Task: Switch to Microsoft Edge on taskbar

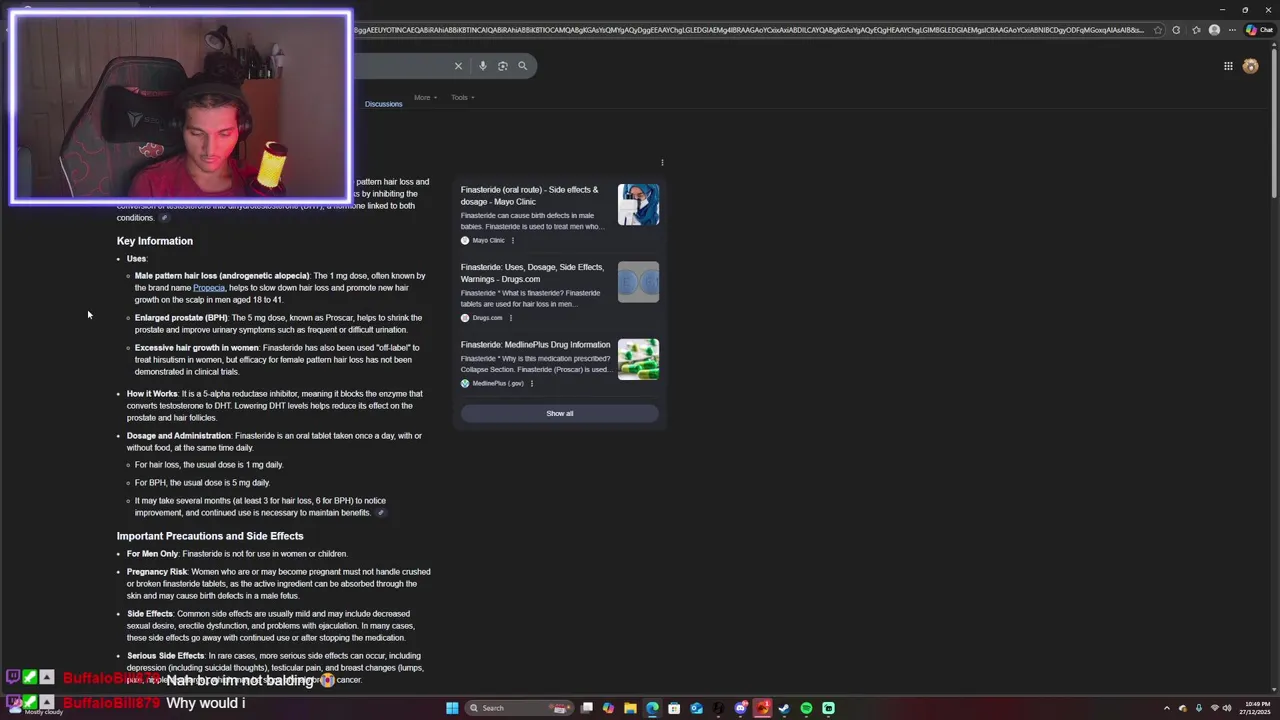Action: [652, 708]
